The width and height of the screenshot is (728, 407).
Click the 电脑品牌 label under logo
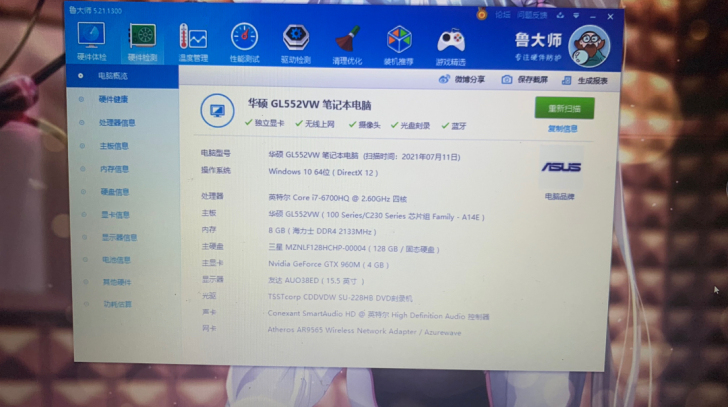pyautogui.click(x=560, y=197)
